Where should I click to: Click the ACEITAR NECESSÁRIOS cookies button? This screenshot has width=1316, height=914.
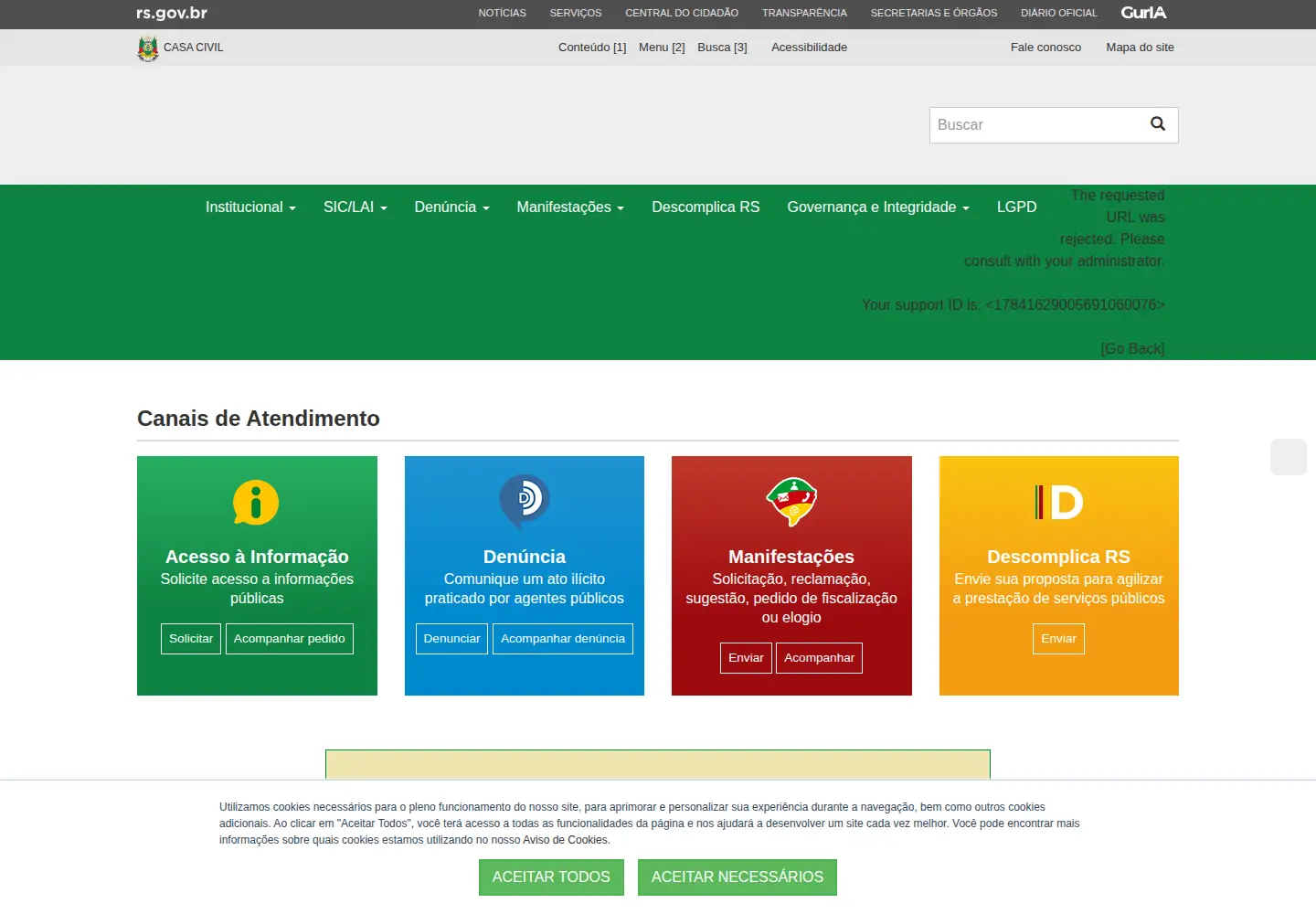[x=738, y=877]
